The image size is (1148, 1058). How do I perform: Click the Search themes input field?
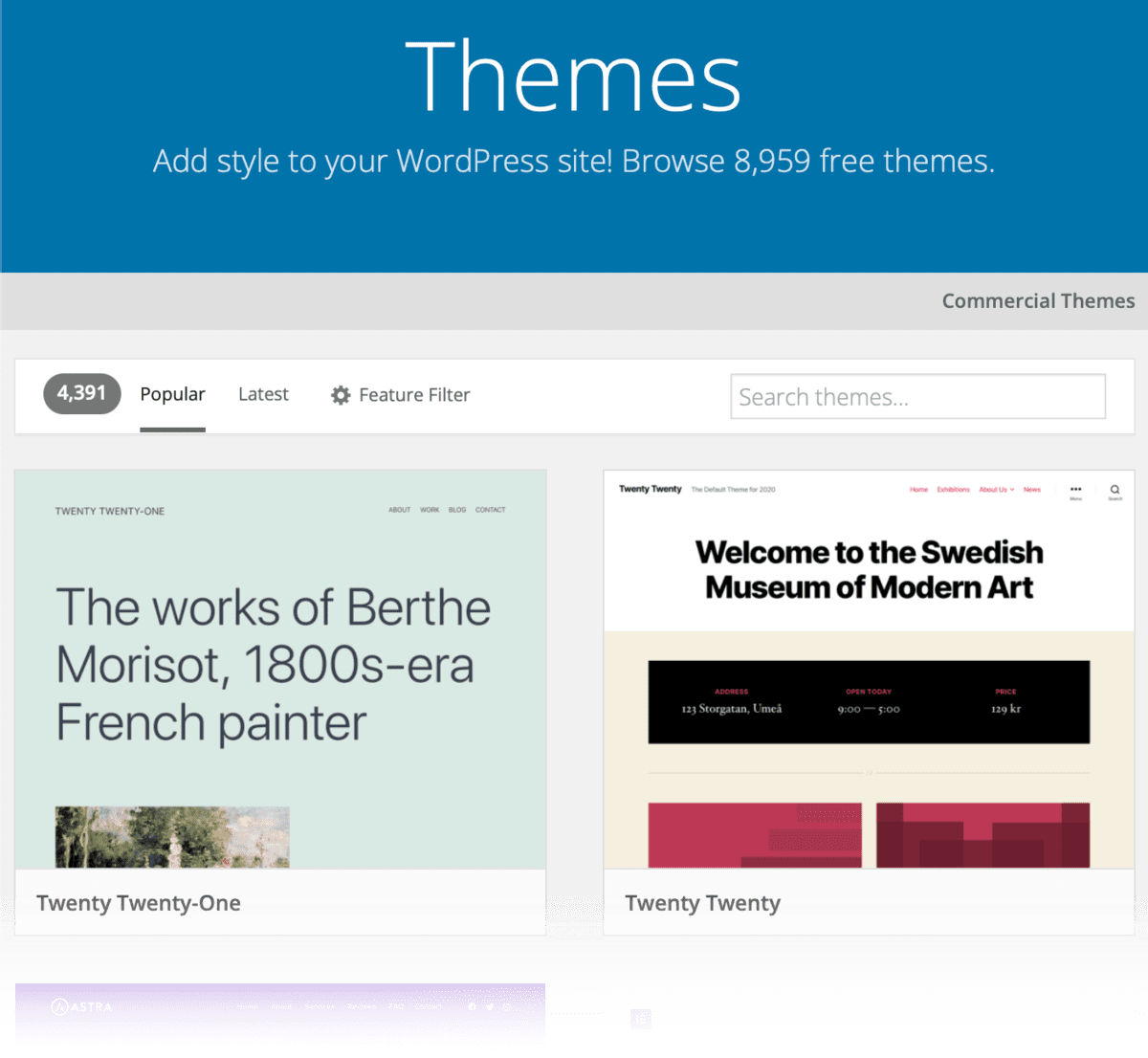[917, 396]
